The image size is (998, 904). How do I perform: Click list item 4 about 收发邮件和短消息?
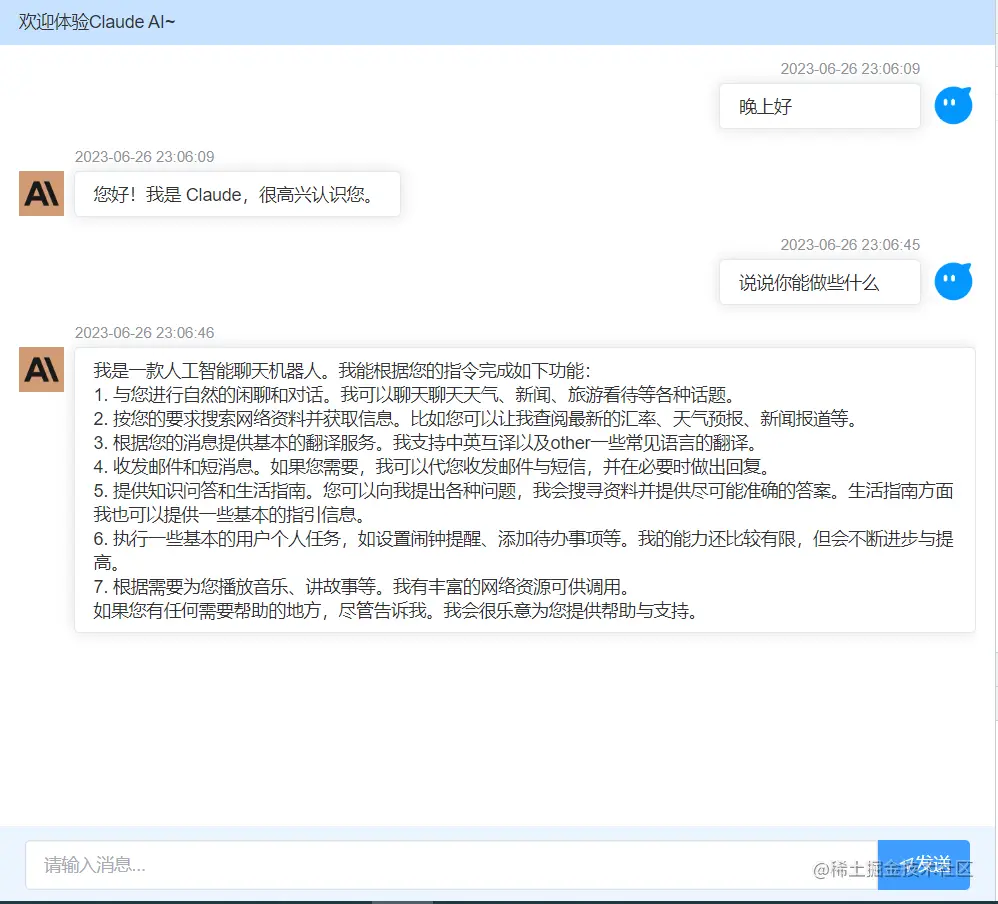432,467
